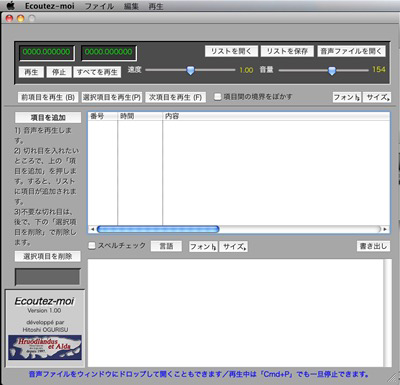Enable 項目間の境界をぼかす checkbox
Viewport: 400px width, 385px height.
coord(217,97)
